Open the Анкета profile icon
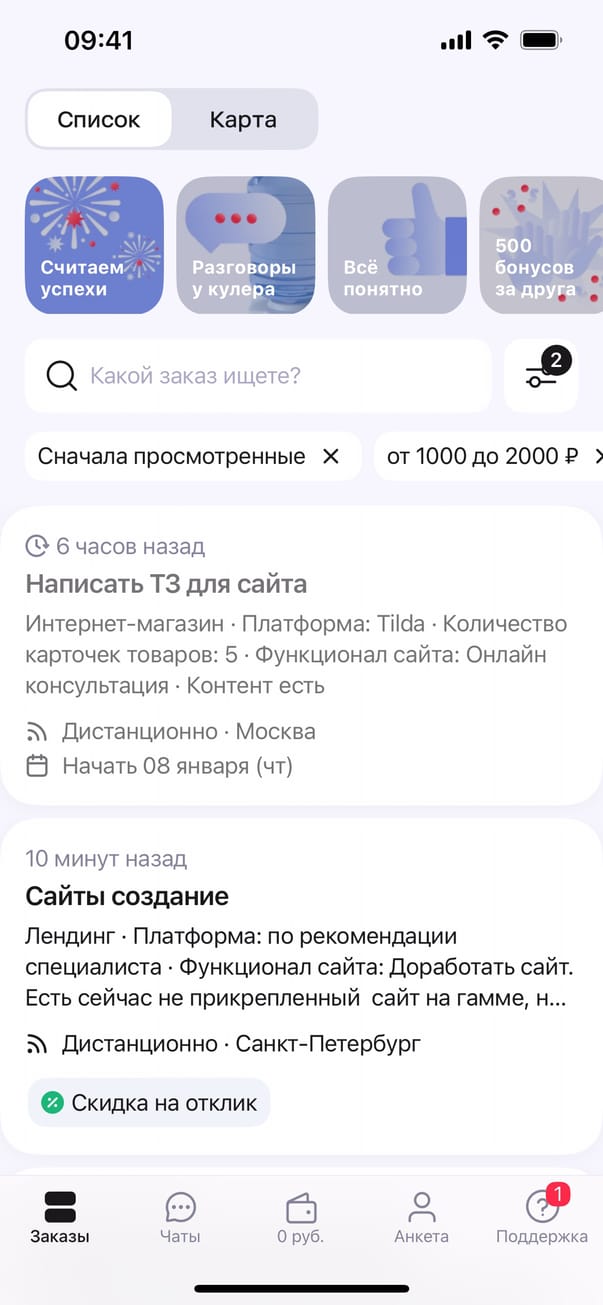Viewport: 603px width, 1305px height. click(x=421, y=1208)
